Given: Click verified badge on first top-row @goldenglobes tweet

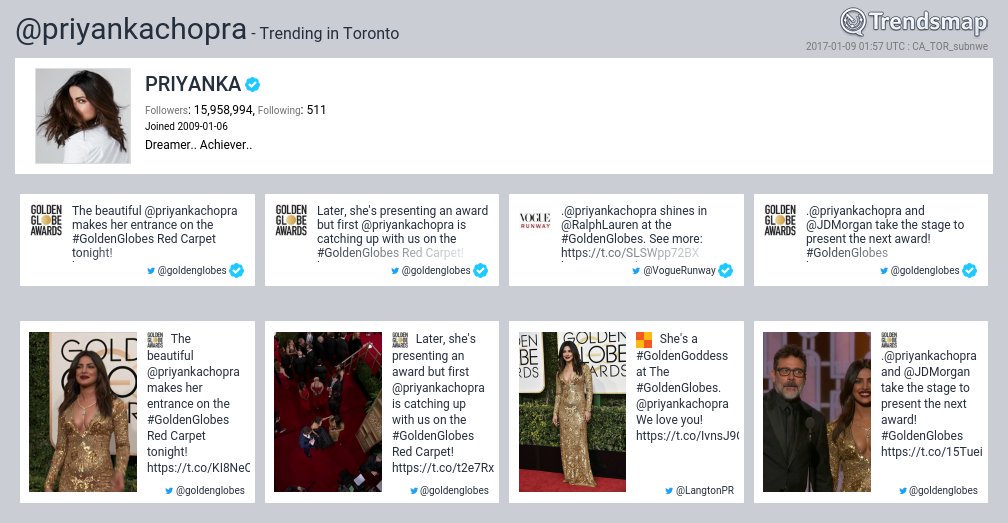Looking at the screenshot, I should pyautogui.click(x=237, y=270).
